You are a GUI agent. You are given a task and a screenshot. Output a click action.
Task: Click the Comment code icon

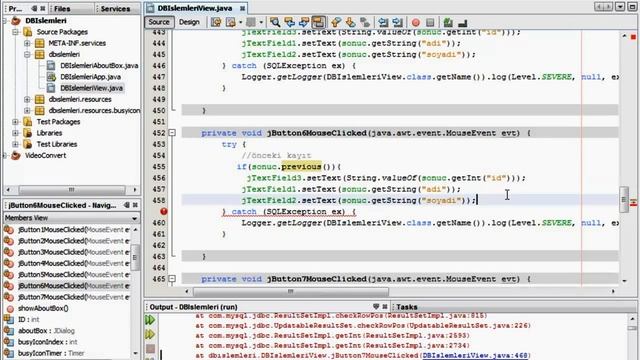[448, 22]
